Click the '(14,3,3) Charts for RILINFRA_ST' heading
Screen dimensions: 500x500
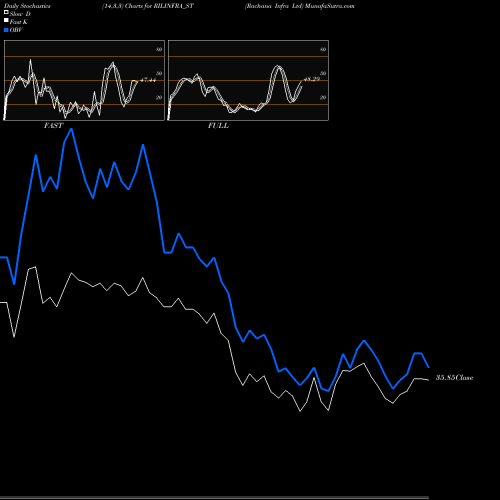[148, 6]
